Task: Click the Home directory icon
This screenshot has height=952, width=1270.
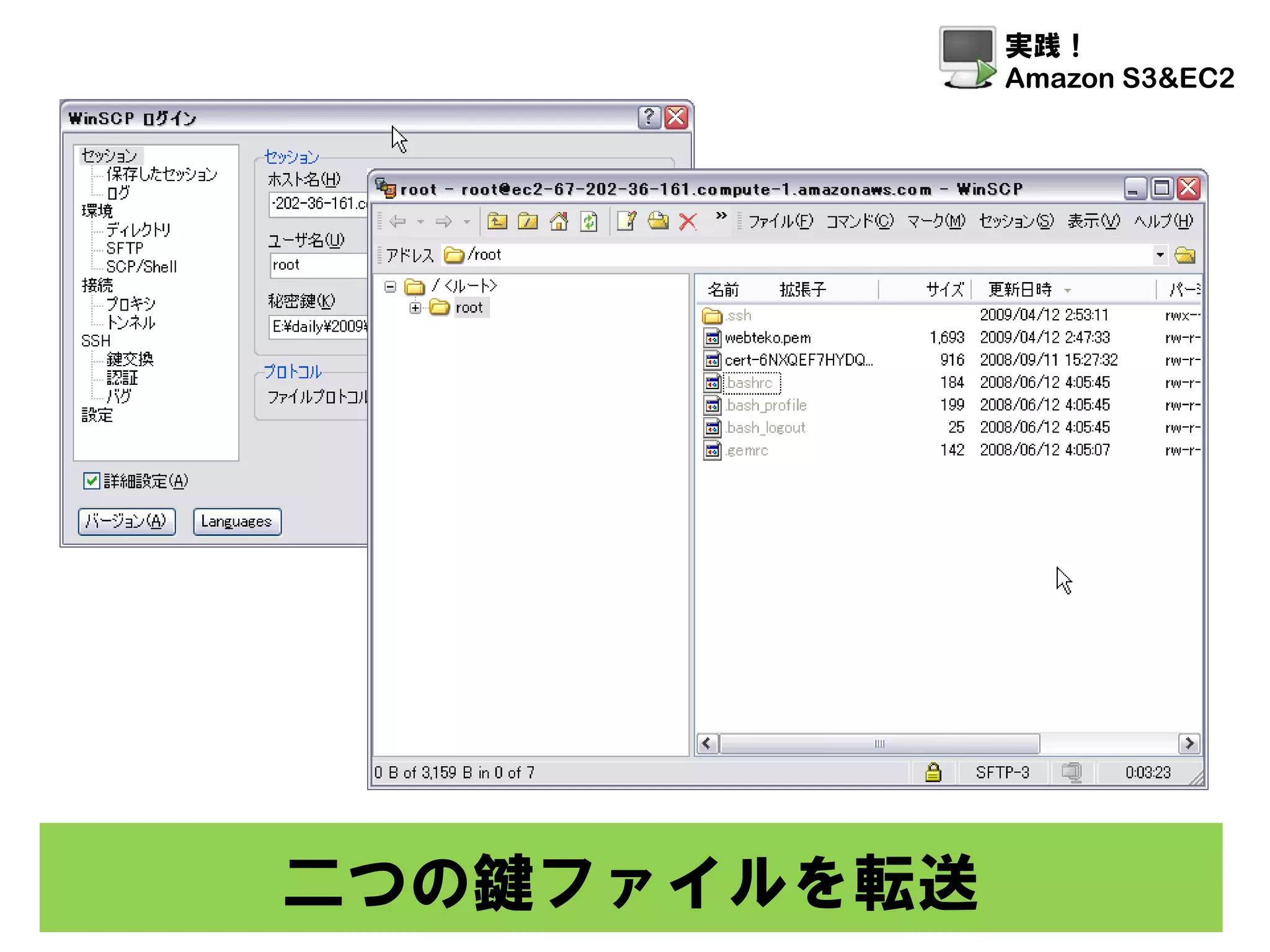Action: tap(559, 221)
